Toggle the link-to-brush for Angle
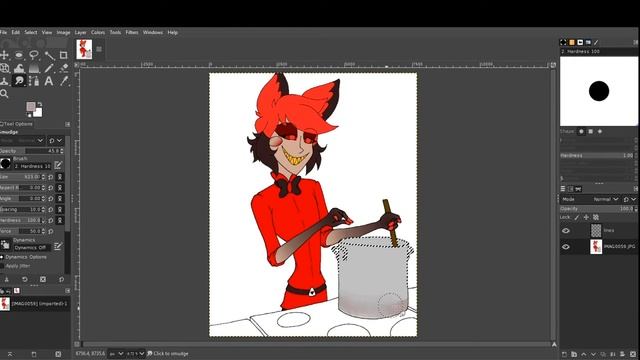The image size is (640, 360). tap(60, 198)
